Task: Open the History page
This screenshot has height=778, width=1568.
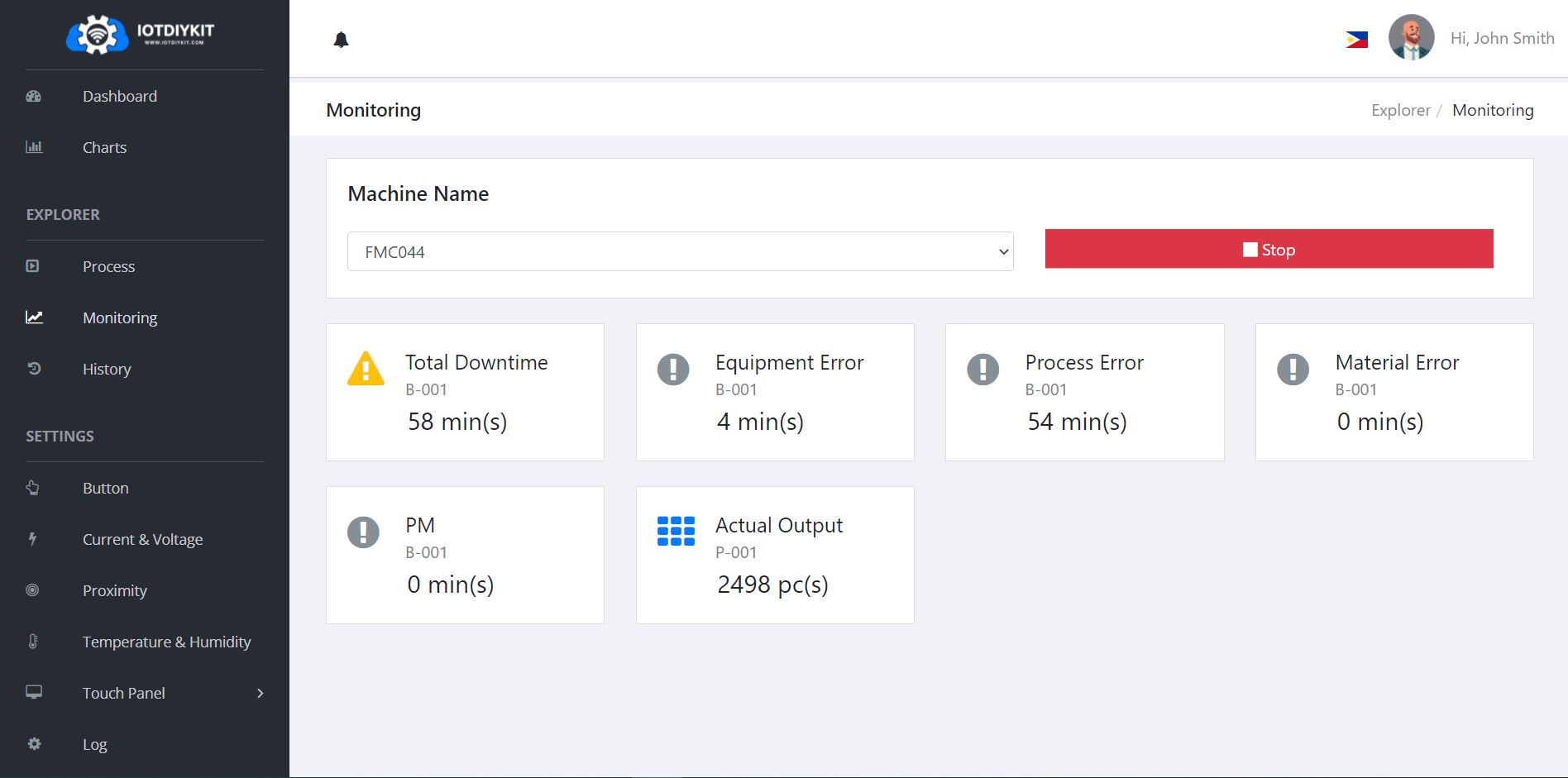Action: [107, 369]
